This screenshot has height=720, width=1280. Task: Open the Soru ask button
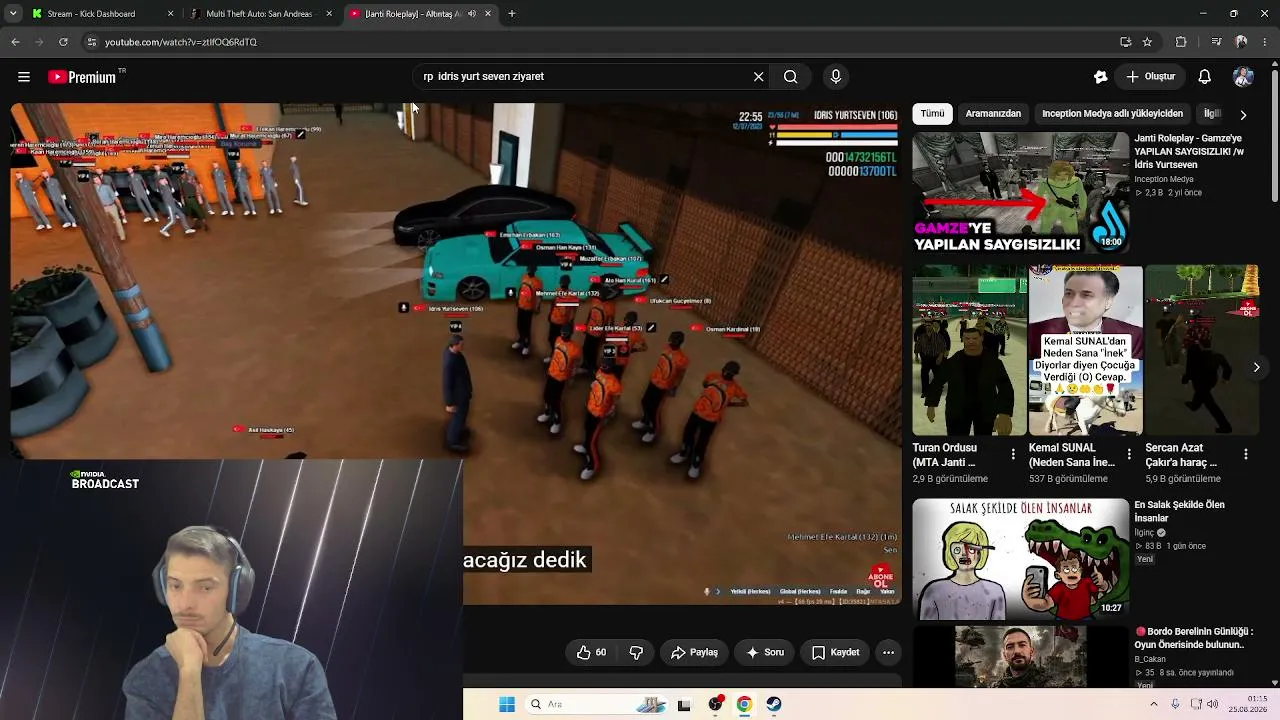click(x=765, y=652)
